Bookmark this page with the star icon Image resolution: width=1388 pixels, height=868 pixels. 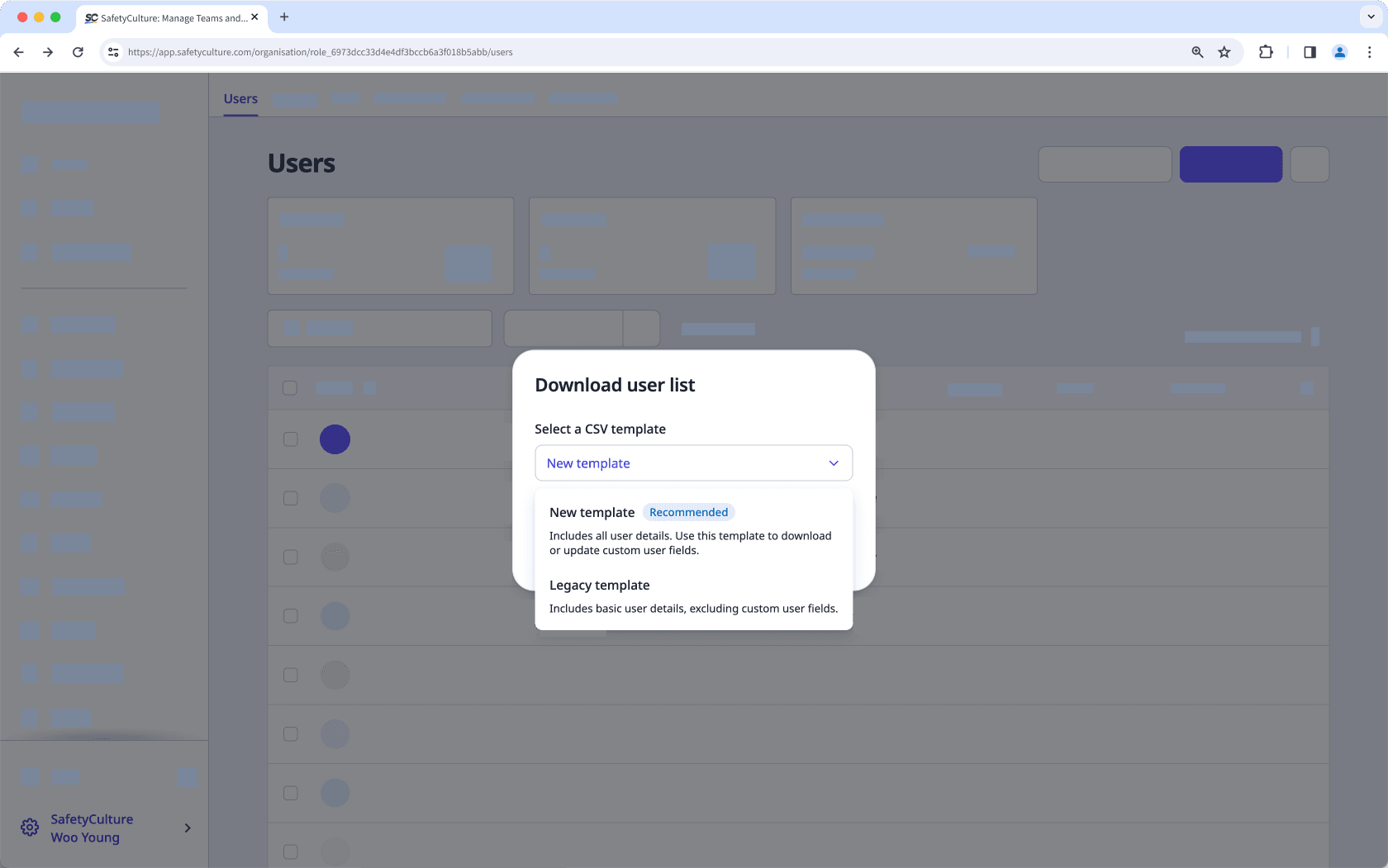[x=1224, y=51]
